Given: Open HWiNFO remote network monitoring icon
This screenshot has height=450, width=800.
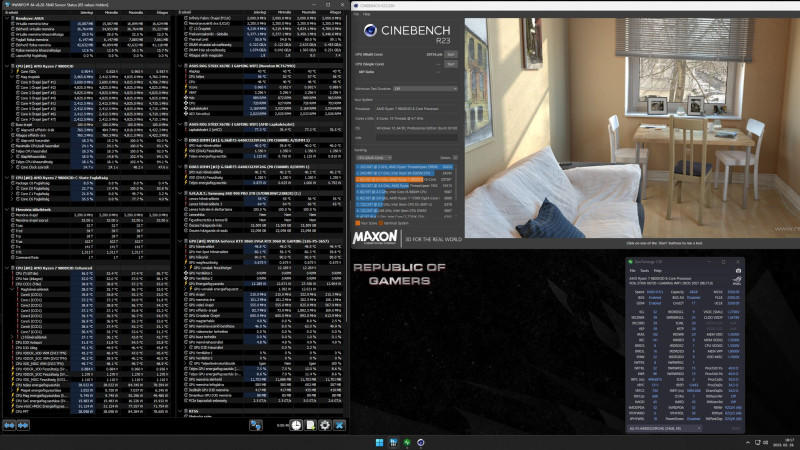Looking at the screenshot, I should click(x=256, y=425).
